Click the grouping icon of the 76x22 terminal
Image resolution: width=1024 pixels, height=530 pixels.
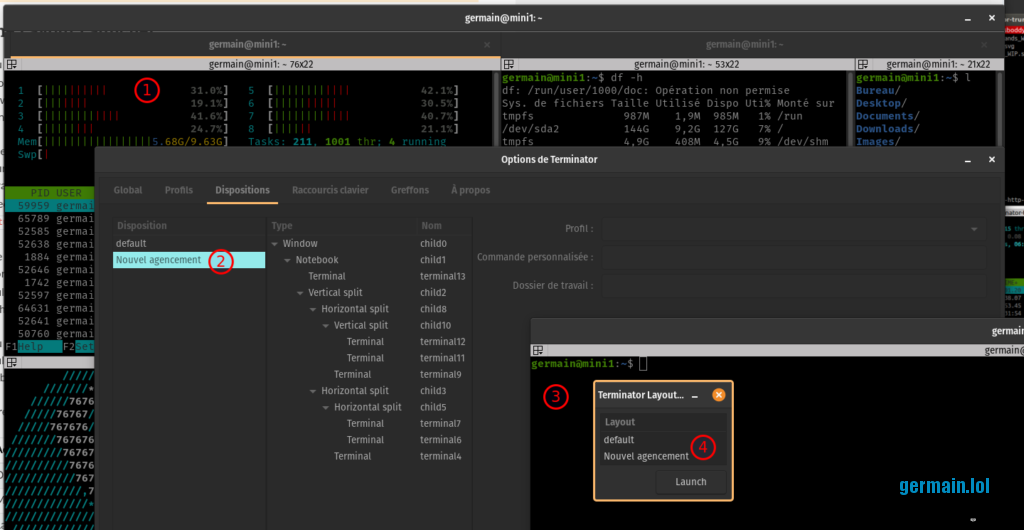coord(12,64)
